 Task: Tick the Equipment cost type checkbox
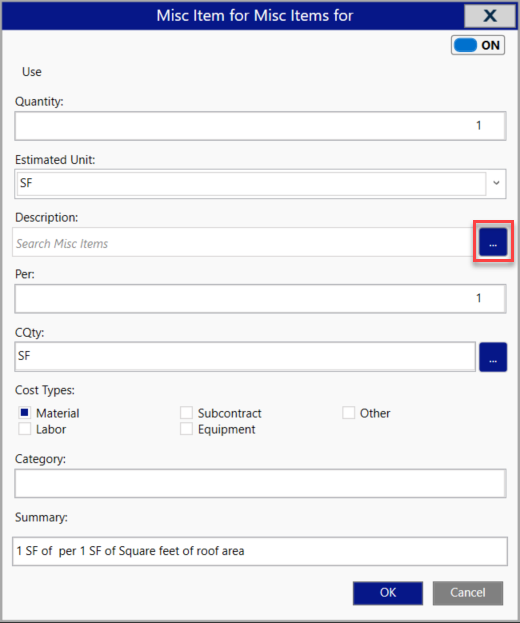click(186, 429)
